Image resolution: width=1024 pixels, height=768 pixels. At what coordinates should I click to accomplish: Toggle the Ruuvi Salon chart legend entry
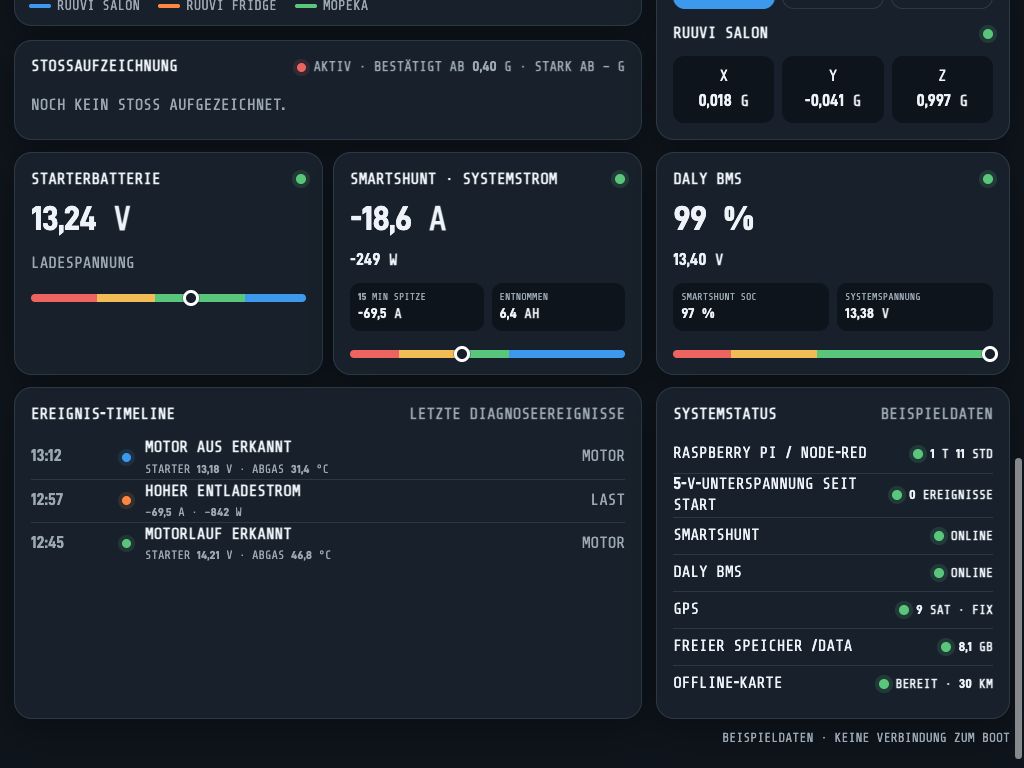(x=85, y=6)
